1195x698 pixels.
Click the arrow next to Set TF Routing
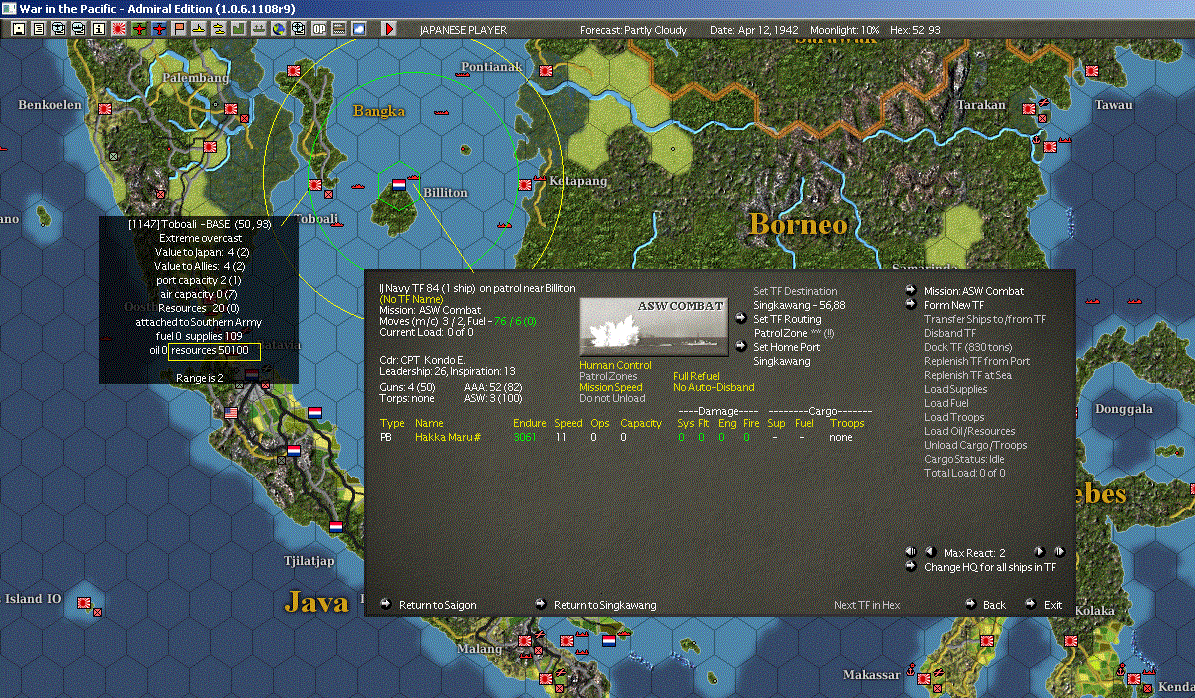pos(740,318)
